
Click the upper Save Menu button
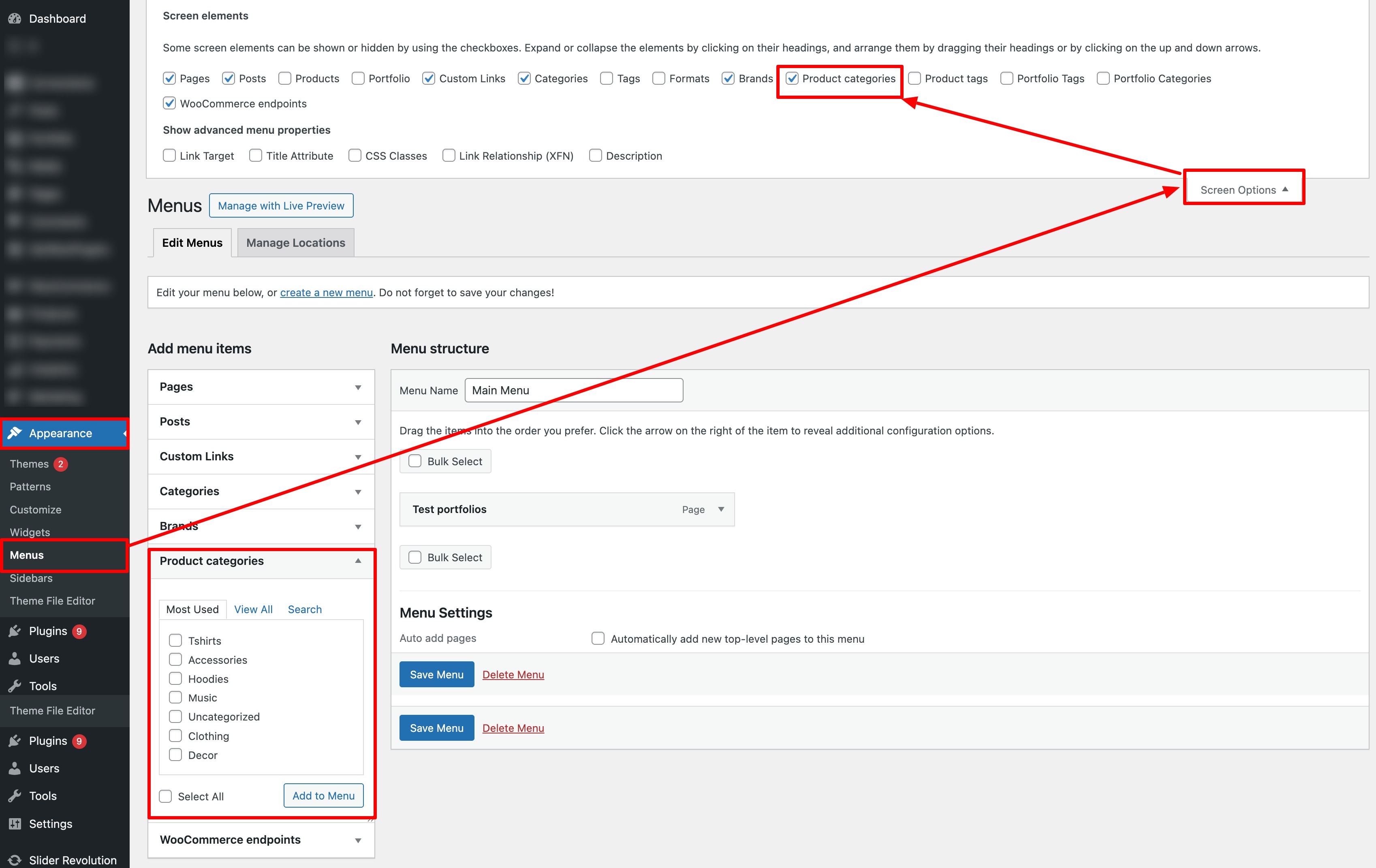click(x=436, y=674)
